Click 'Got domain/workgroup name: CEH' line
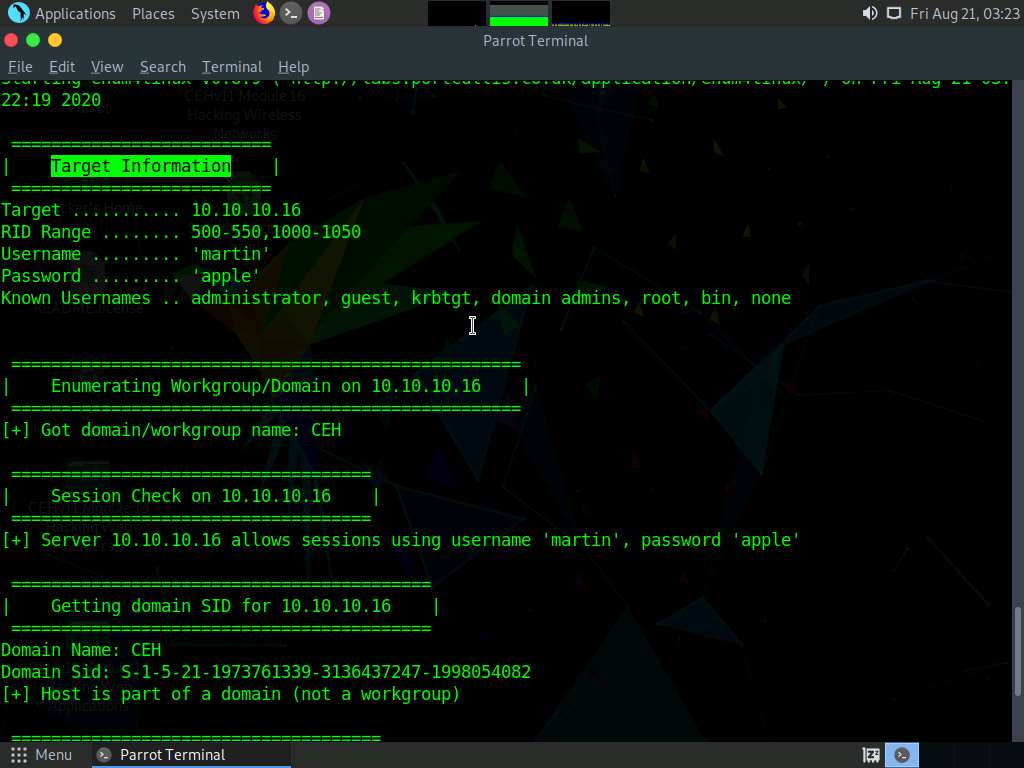Image resolution: width=1024 pixels, height=768 pixels. click(x=171, y=430)
